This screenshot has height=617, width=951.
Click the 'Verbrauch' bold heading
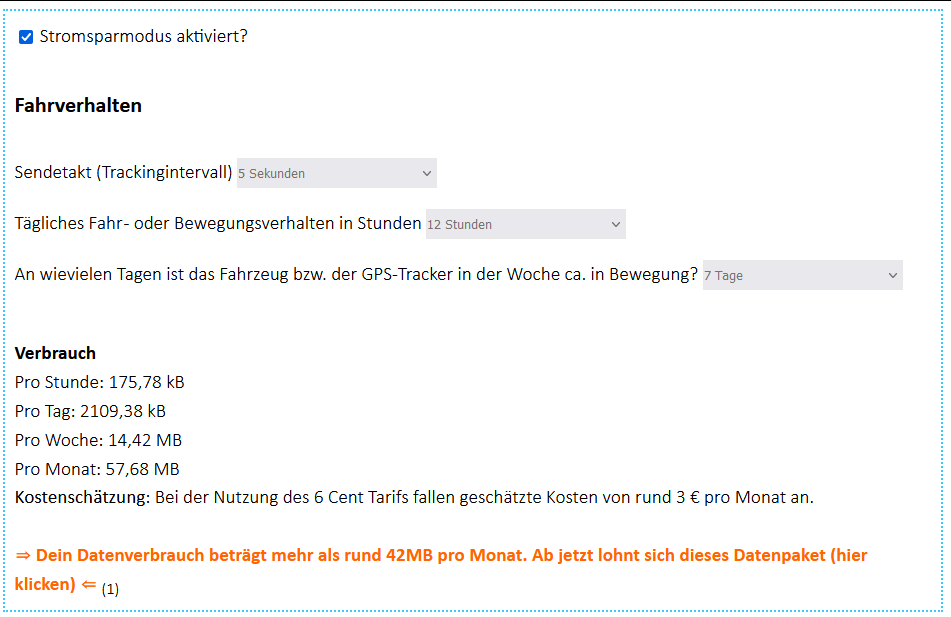click(x=55, y=353)
